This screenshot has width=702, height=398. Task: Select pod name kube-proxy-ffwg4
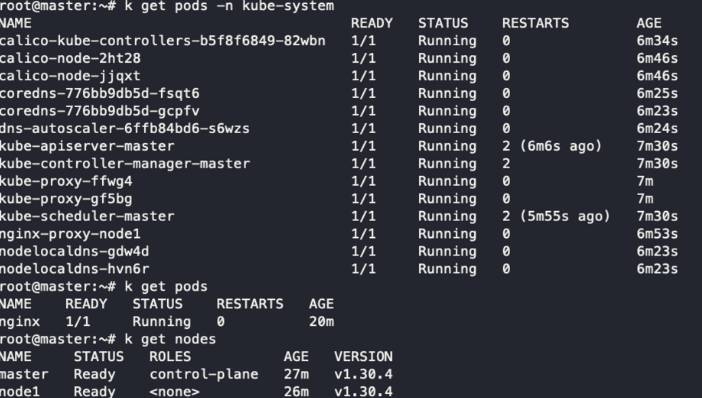[66, 181]
